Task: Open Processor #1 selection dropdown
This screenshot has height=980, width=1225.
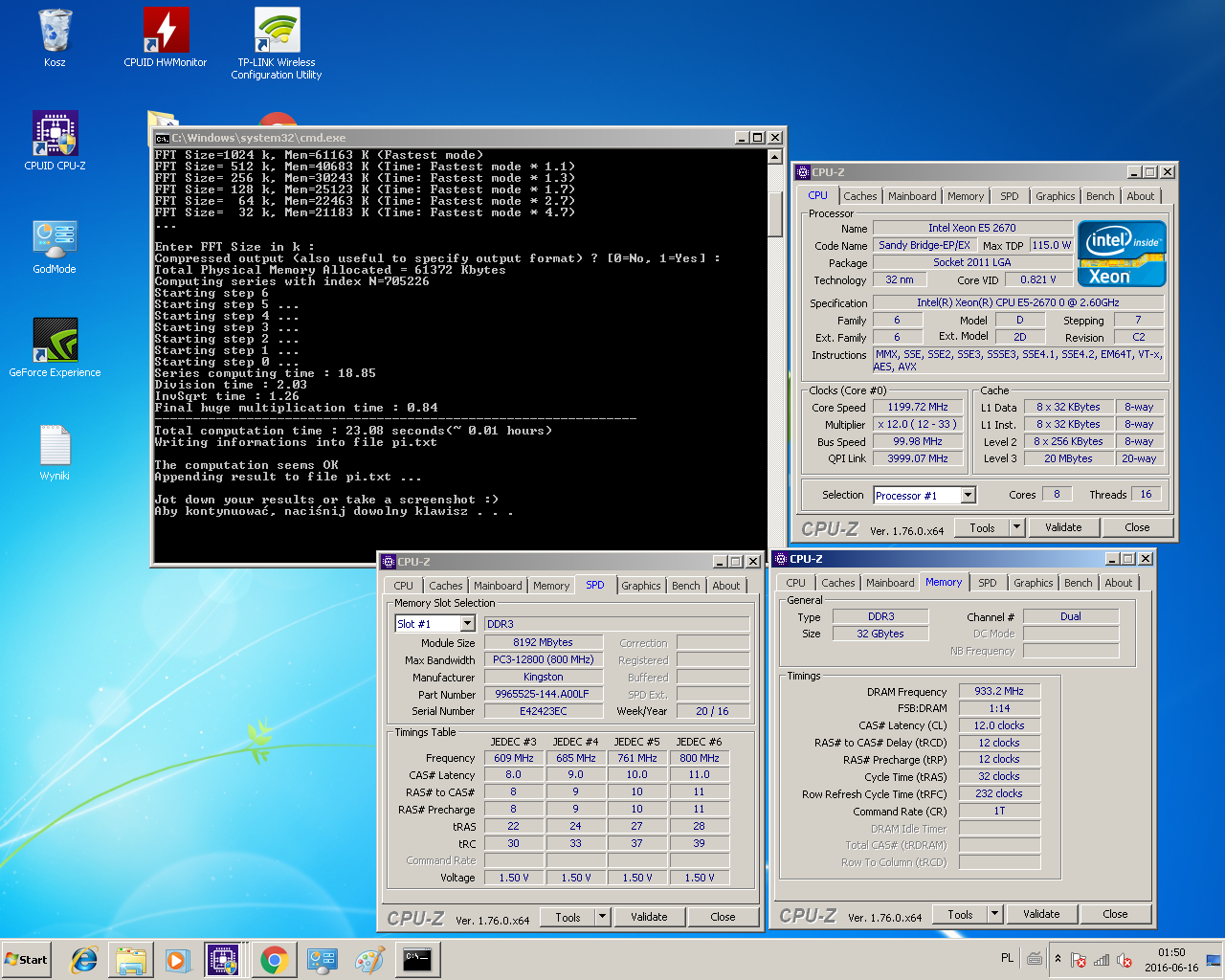Action: [x=968, y=495]
